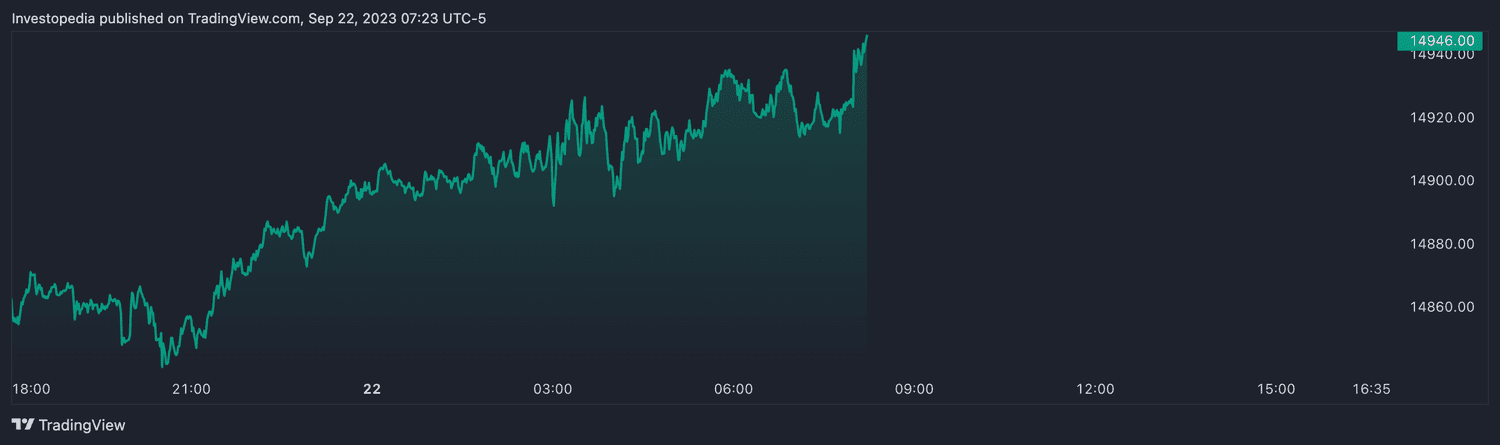Click the chart line's latest peak point

click(866, 36)
